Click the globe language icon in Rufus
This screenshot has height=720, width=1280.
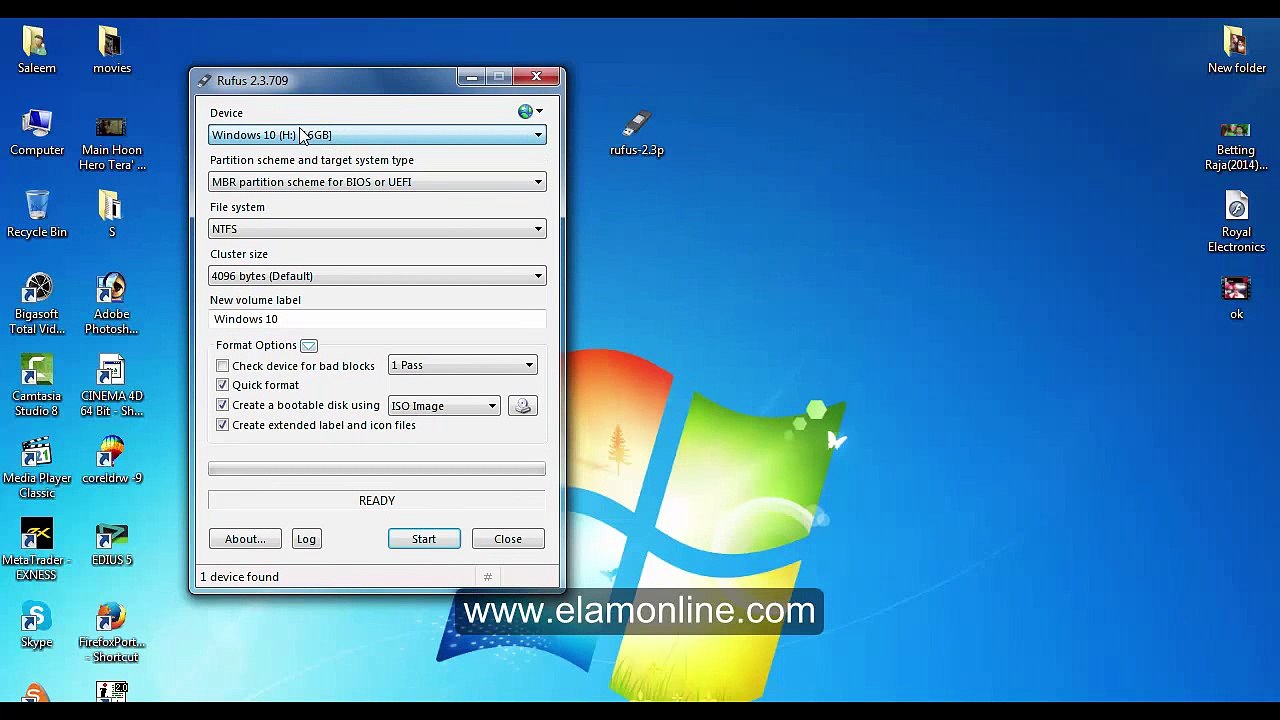tap(525, 112)
